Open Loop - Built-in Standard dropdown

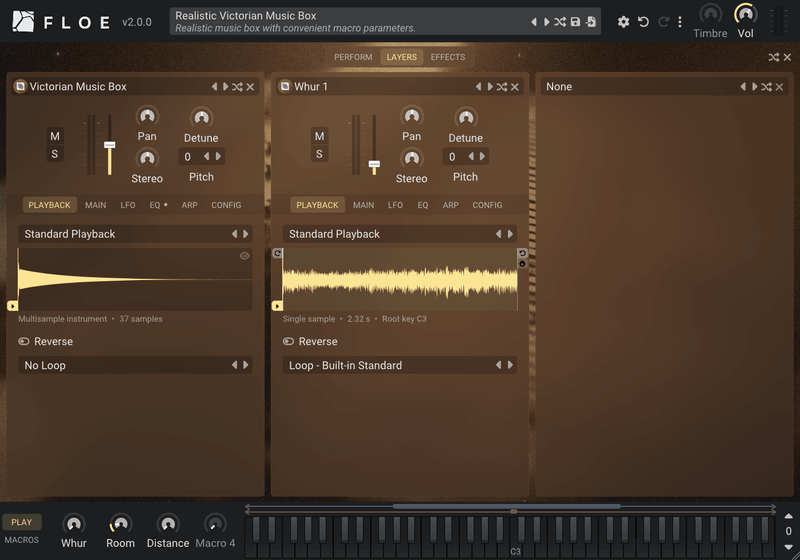[400, 365]
